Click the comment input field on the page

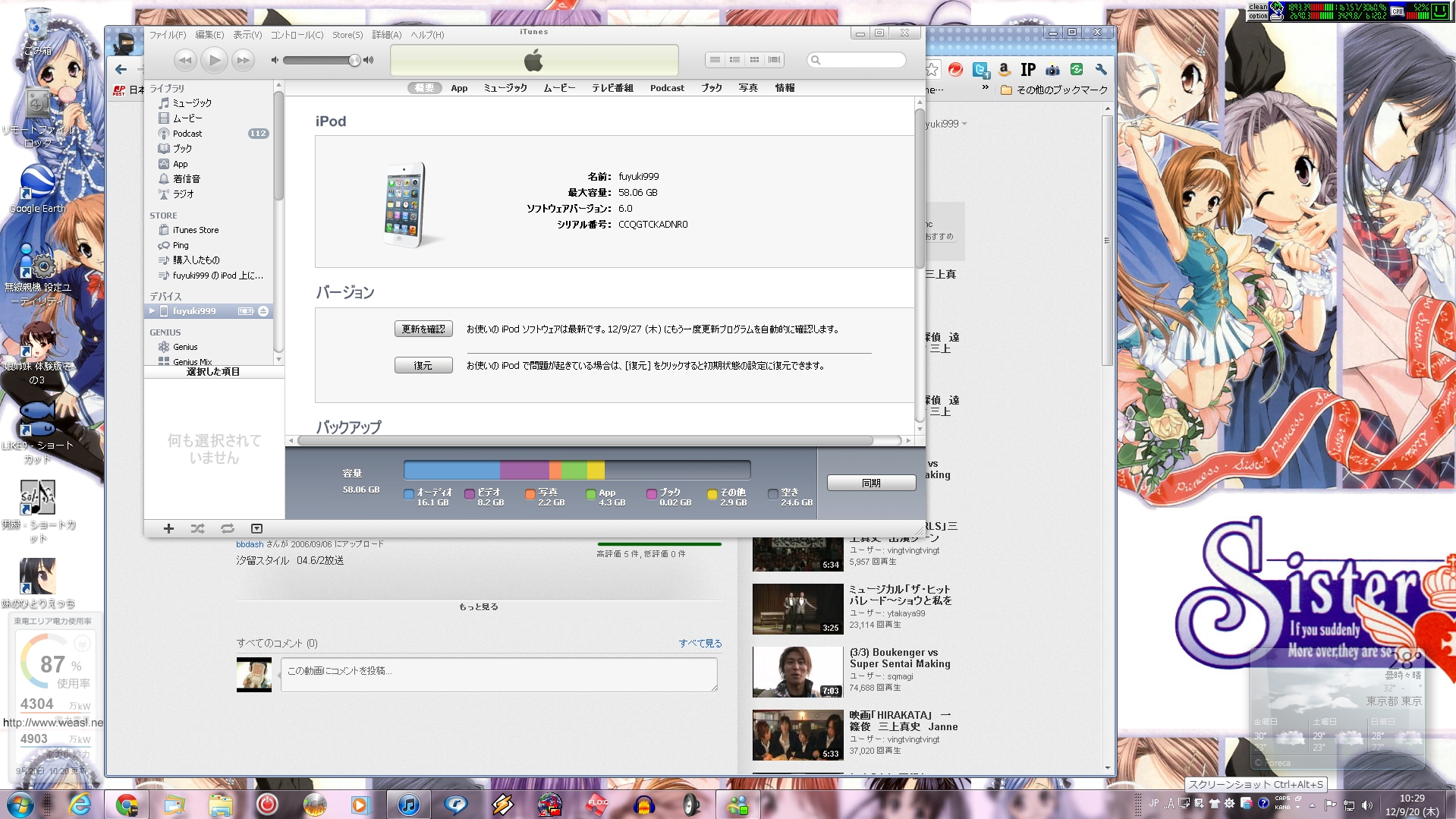point(499,674)
